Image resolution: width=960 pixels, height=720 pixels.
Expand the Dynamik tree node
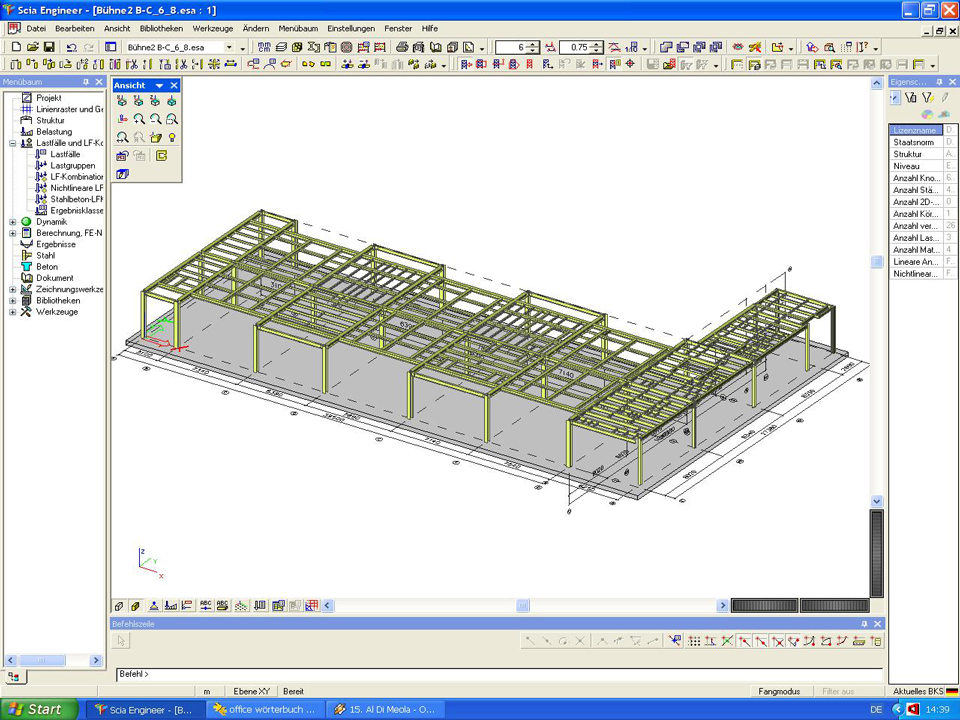click(x=13, y=222)
